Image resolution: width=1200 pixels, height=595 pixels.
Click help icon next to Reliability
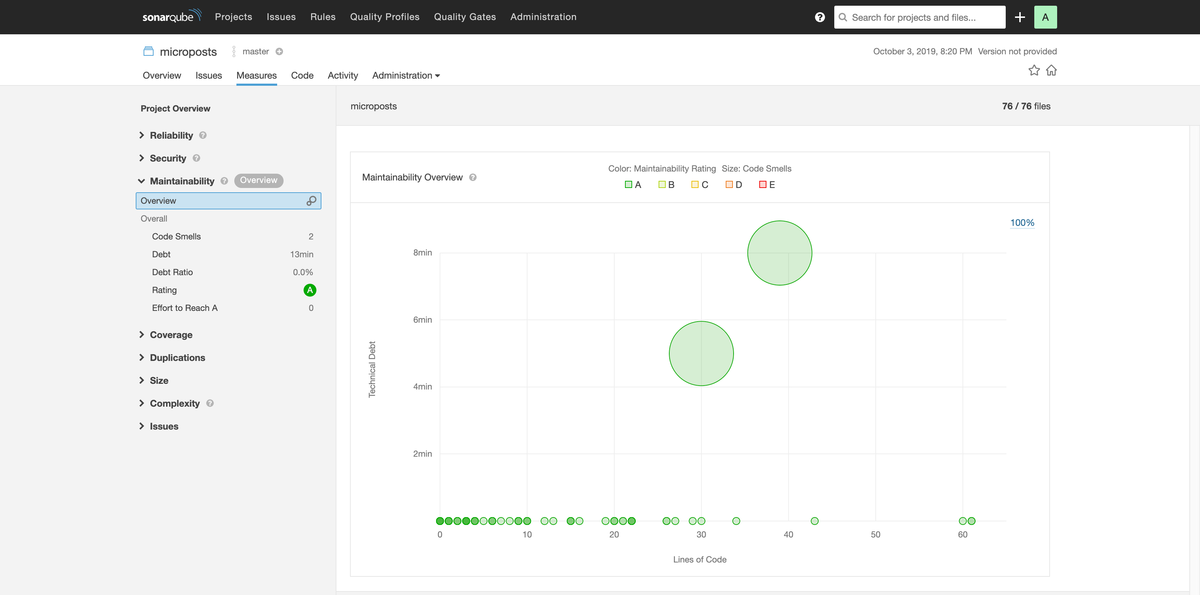click(x=203, y=135)
